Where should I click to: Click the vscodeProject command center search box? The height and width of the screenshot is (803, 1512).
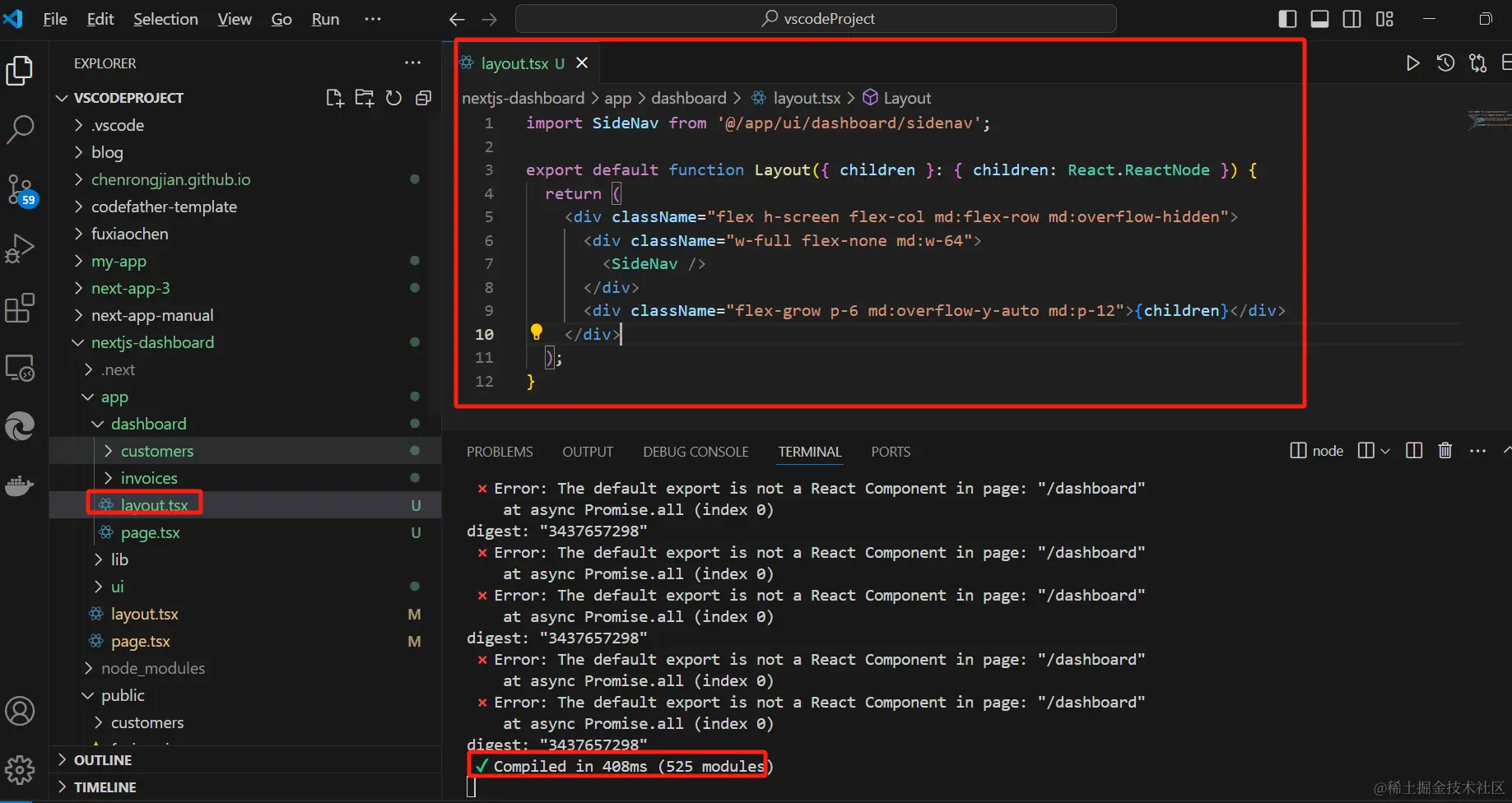[816, 18]
